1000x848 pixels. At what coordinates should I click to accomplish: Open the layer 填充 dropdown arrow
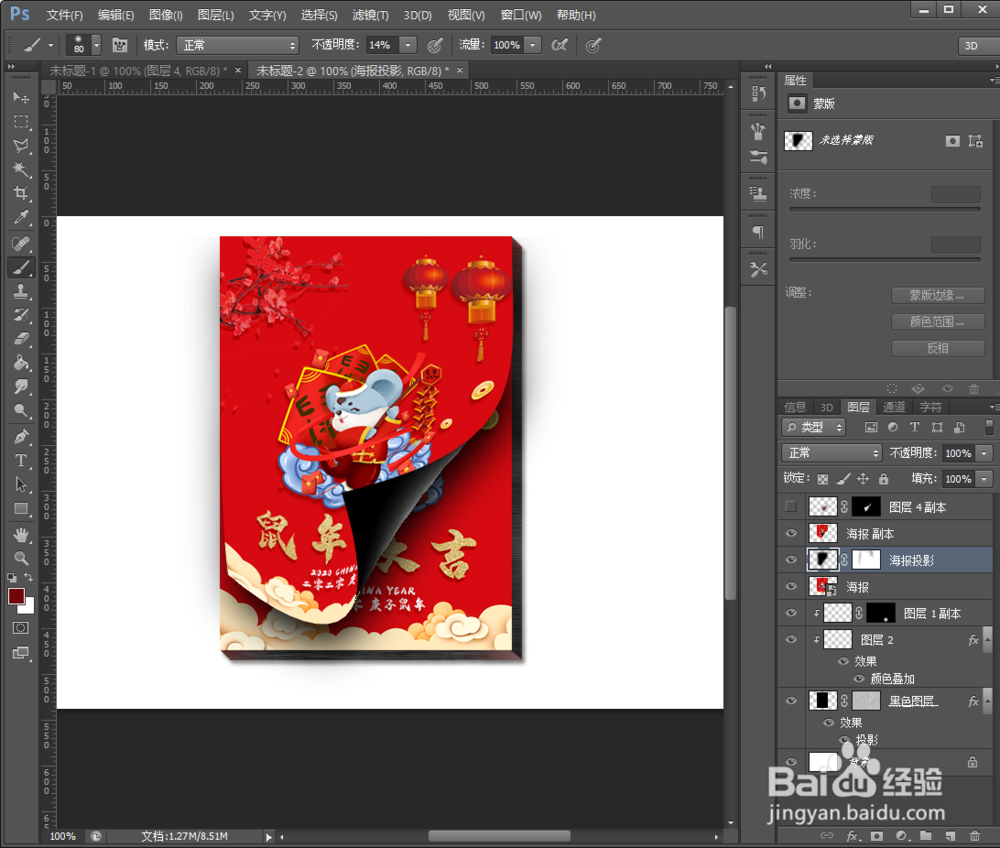[x=985, y=479]
